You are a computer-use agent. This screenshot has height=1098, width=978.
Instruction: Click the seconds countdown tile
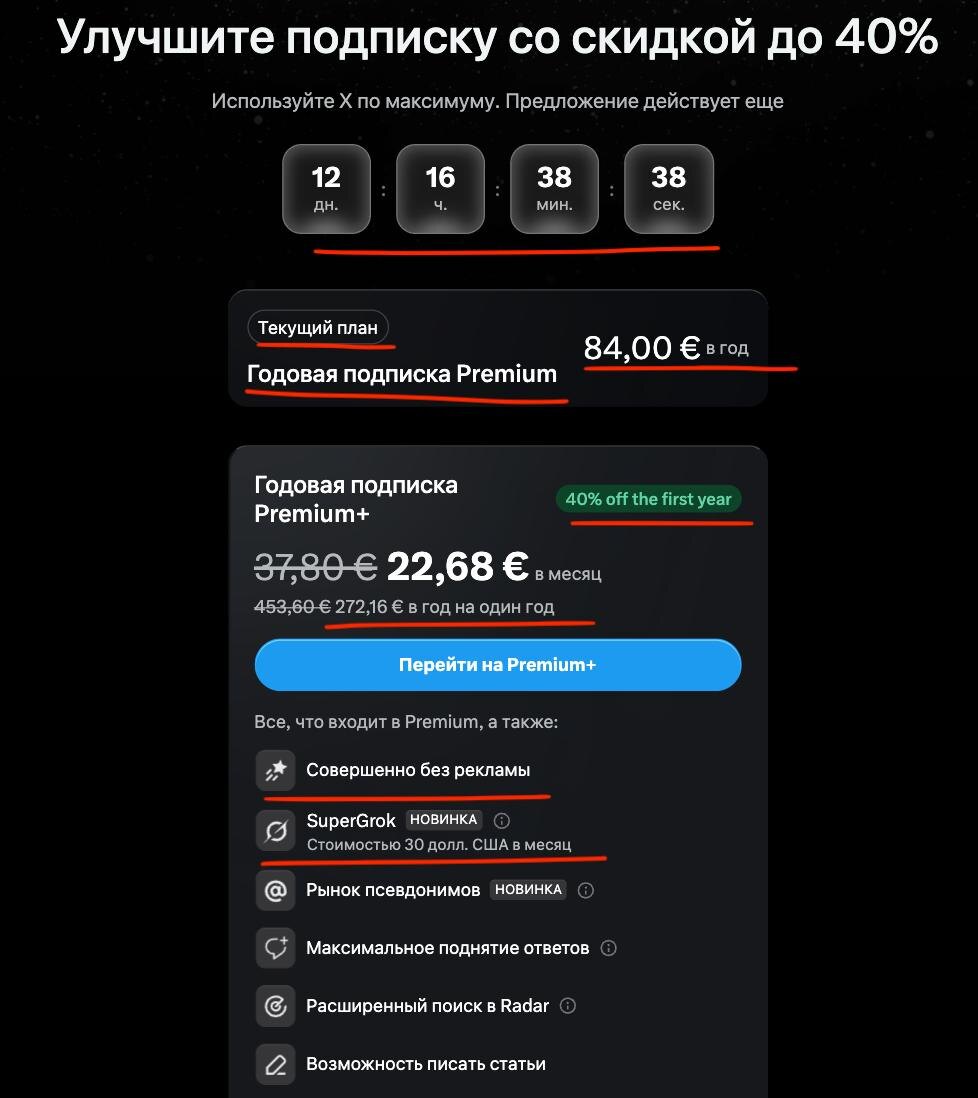[668, 188]
